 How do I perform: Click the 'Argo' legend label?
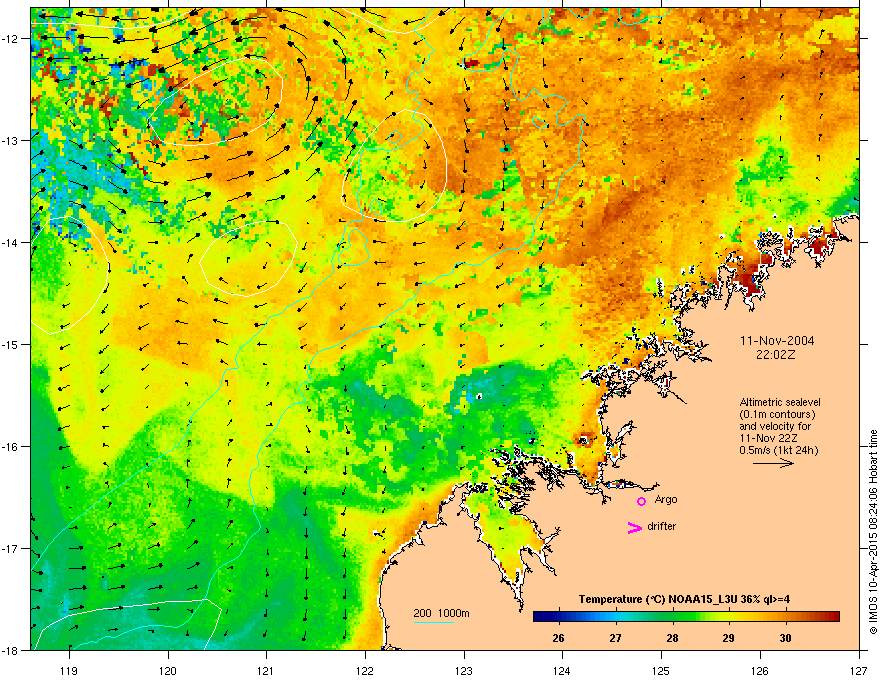(x=666, y=499)
